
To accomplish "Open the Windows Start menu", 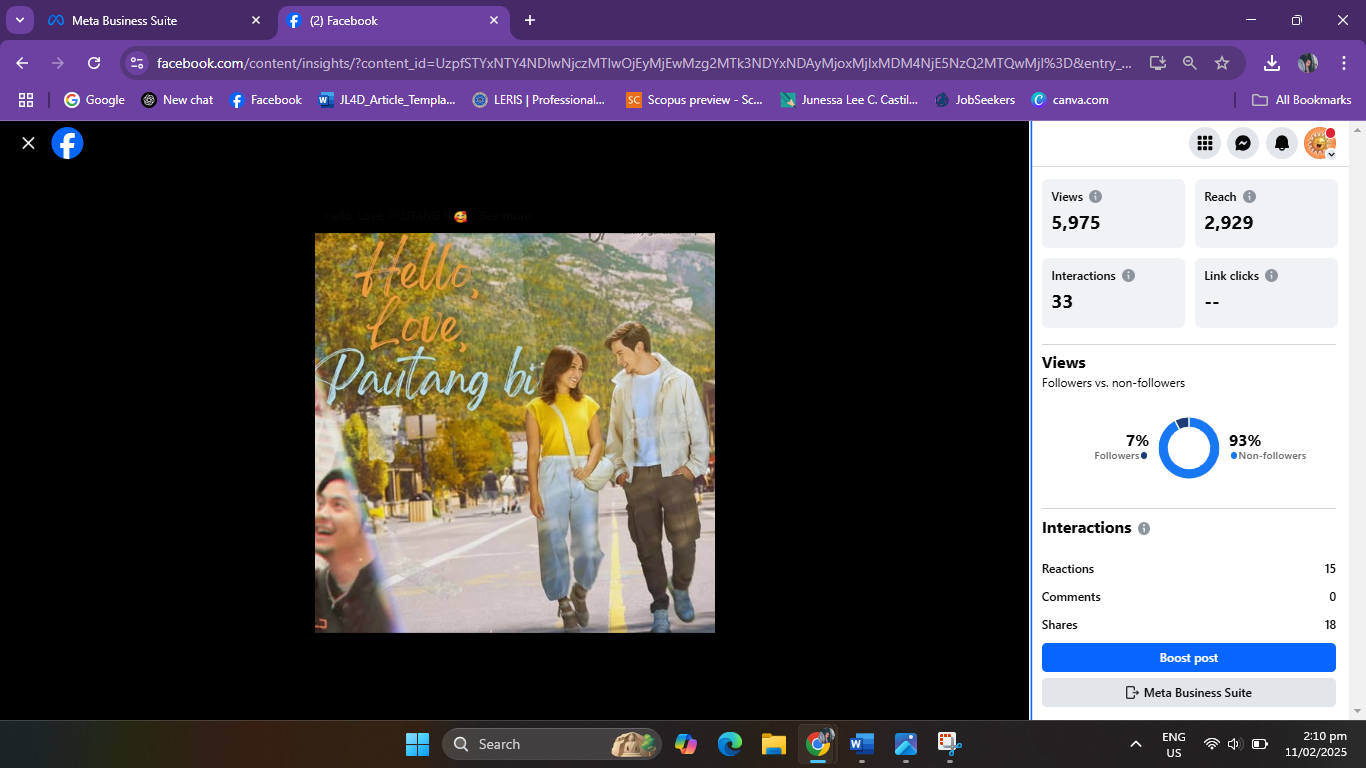I will pyautogui.click(x=417, y=744).
